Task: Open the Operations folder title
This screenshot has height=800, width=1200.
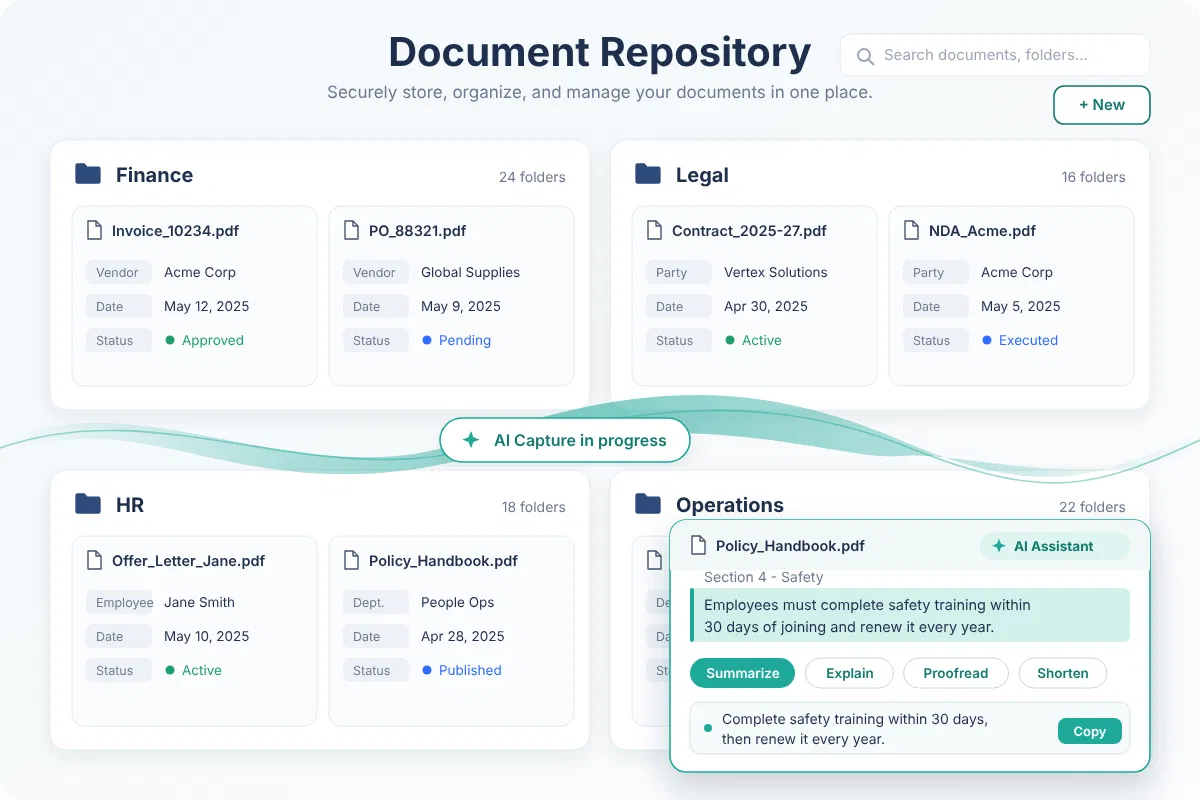Action: (730, 505)
